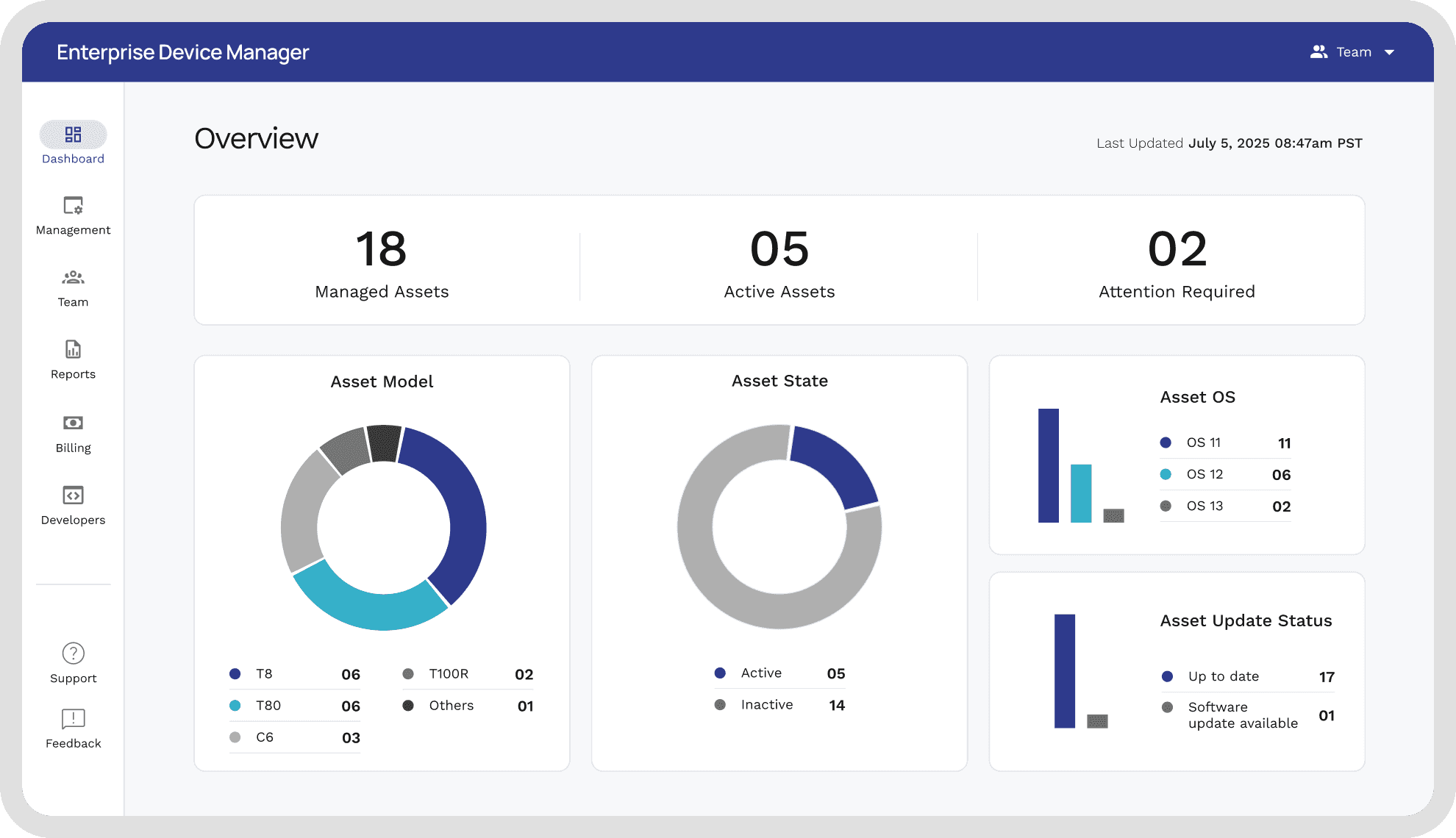The image size is (1456, 838).
Task: Click the T80 teal legend dot
Action: coord(235,706)
